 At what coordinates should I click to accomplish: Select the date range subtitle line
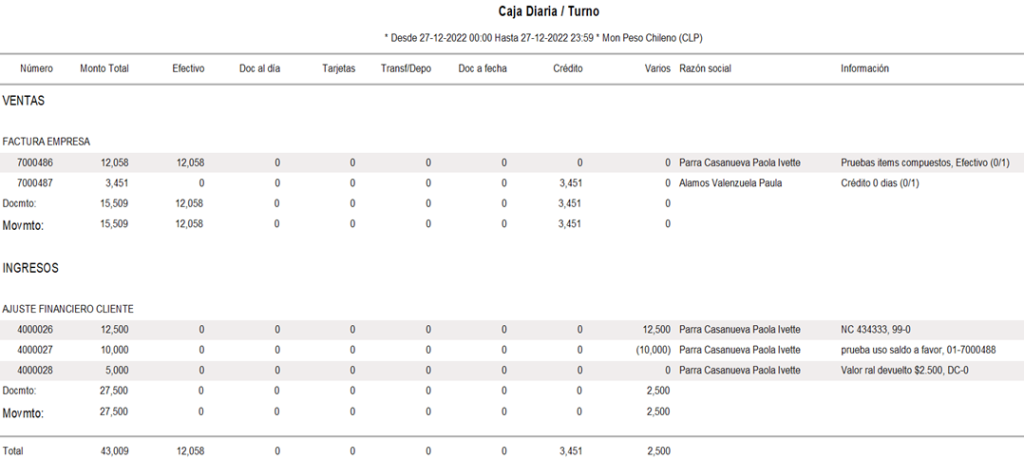tap(543, 39)
